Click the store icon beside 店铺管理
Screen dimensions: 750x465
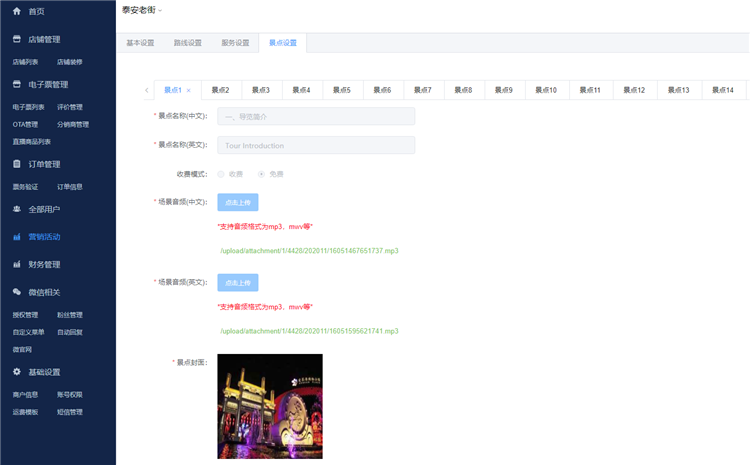tap(17, 39)
